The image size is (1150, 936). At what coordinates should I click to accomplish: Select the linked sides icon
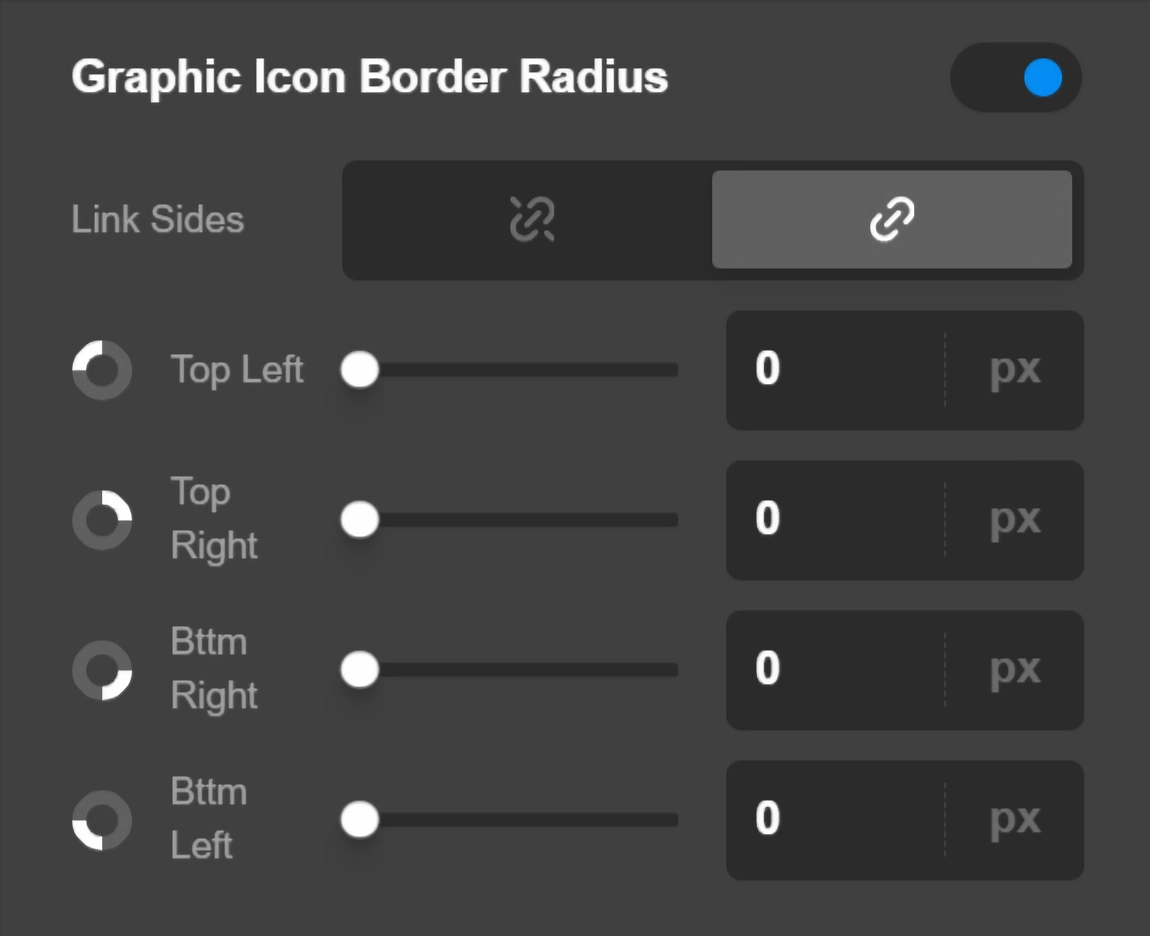tap(893, 218)
